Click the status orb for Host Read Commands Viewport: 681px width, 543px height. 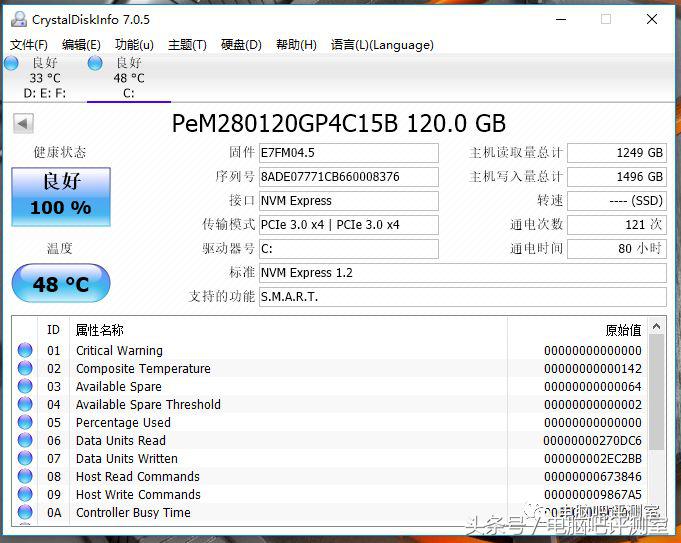tap(25, 477)
